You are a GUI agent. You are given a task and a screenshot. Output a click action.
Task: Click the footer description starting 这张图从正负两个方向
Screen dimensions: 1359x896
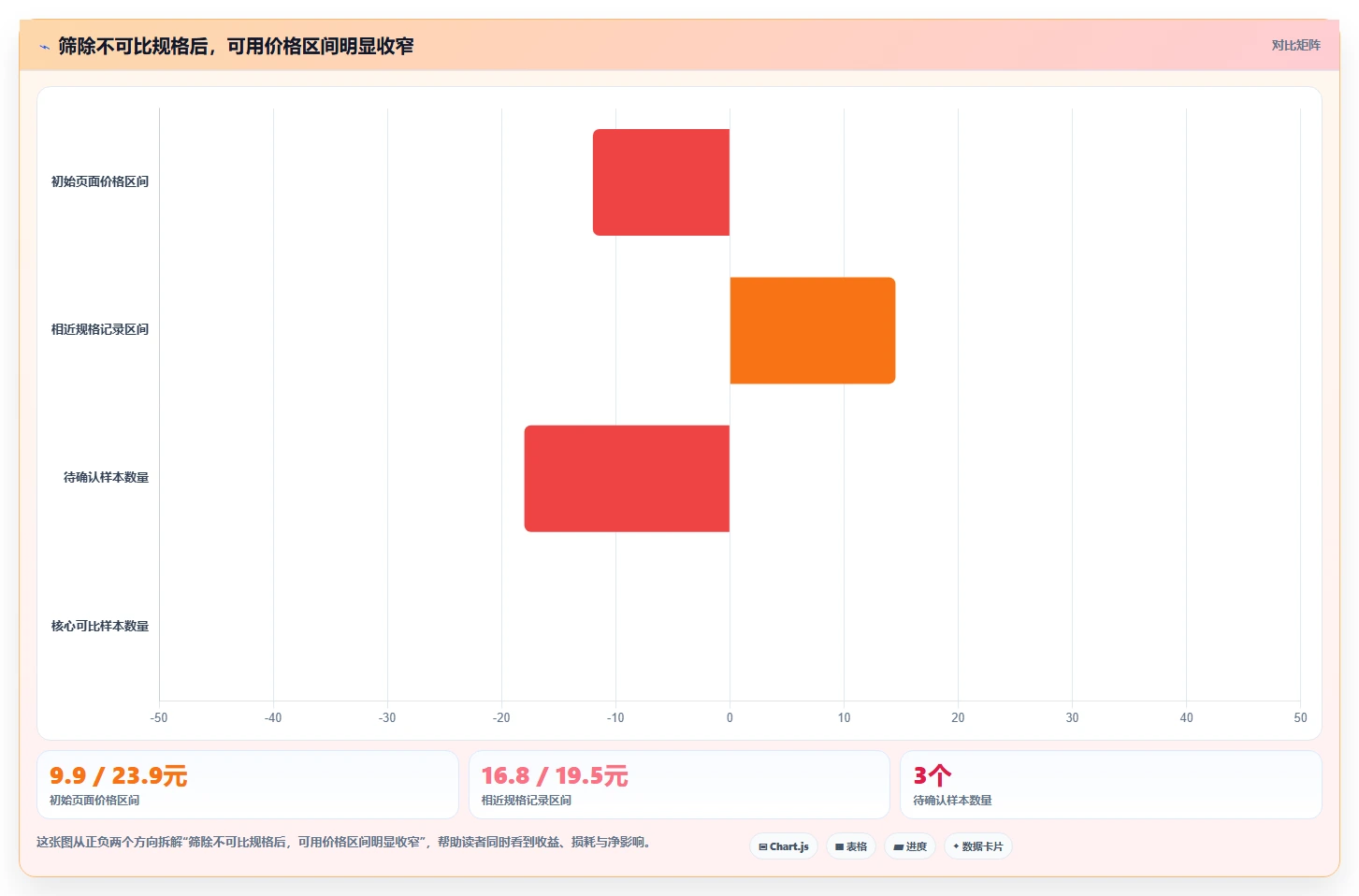coord(344,842)
